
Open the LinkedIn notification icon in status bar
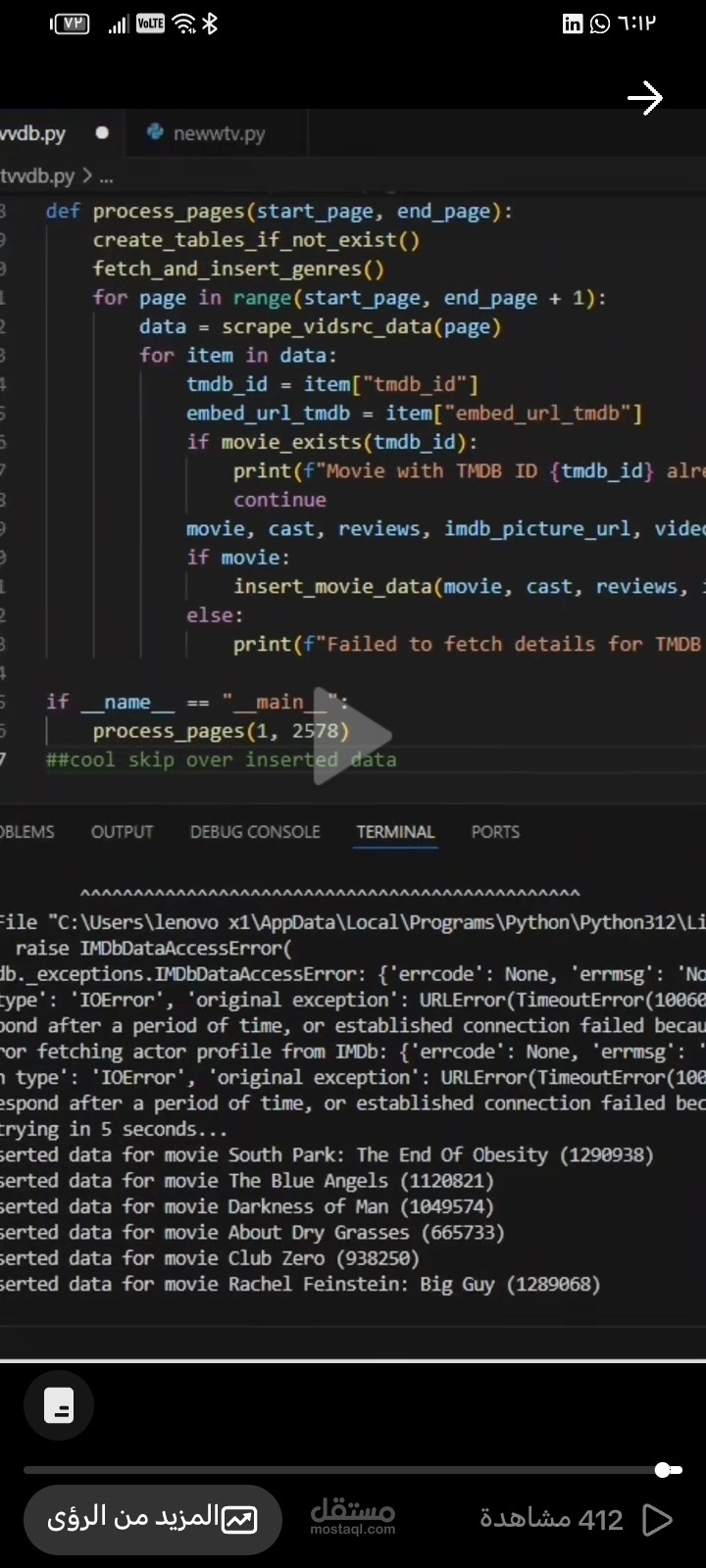tap(573, 24)
